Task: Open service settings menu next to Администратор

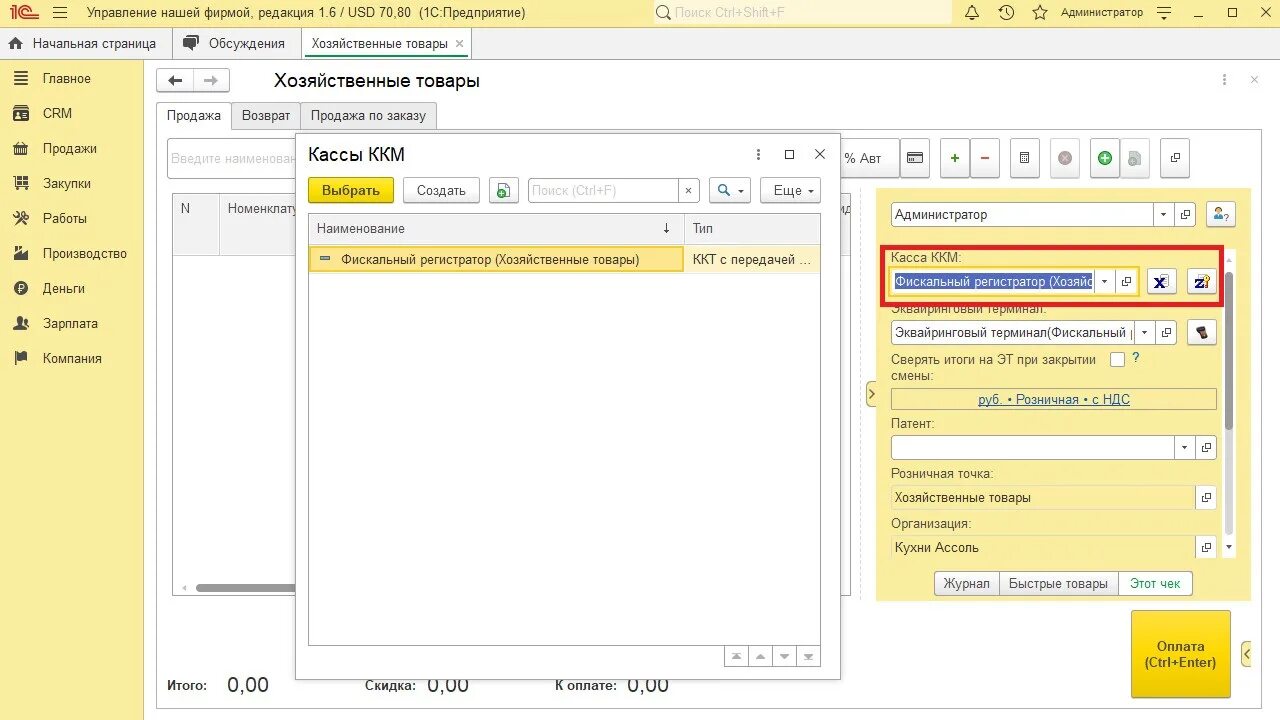Action: click(x=1163, y=13)
